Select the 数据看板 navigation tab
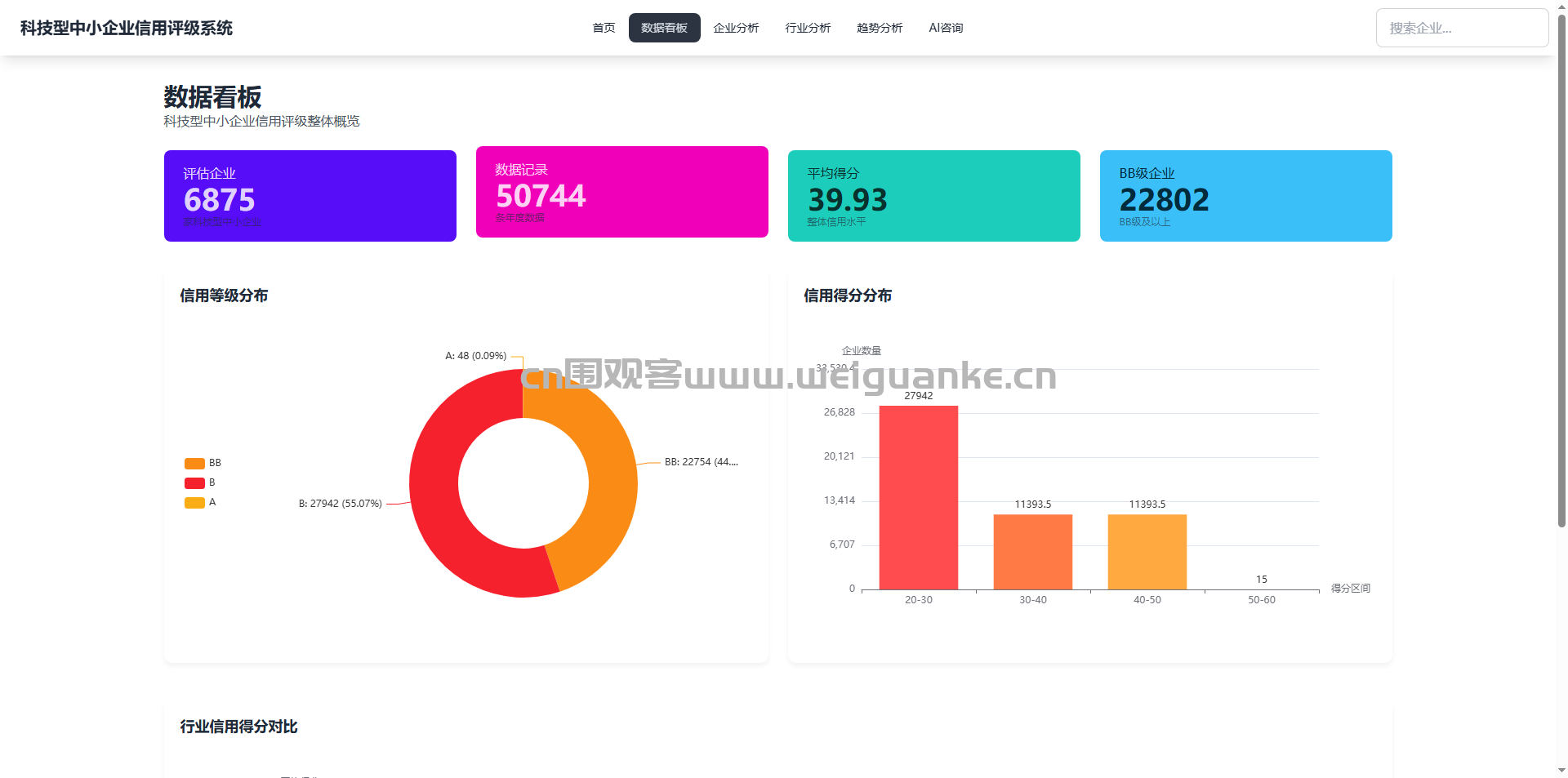This screenshot has width=1568, height=778. click(x=664, y=28)
